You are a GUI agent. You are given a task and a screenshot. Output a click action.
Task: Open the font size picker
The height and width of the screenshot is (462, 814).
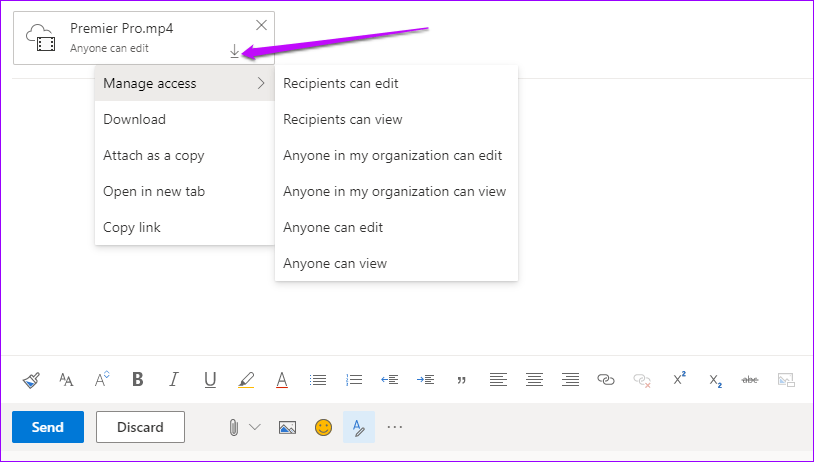point(66,380)
